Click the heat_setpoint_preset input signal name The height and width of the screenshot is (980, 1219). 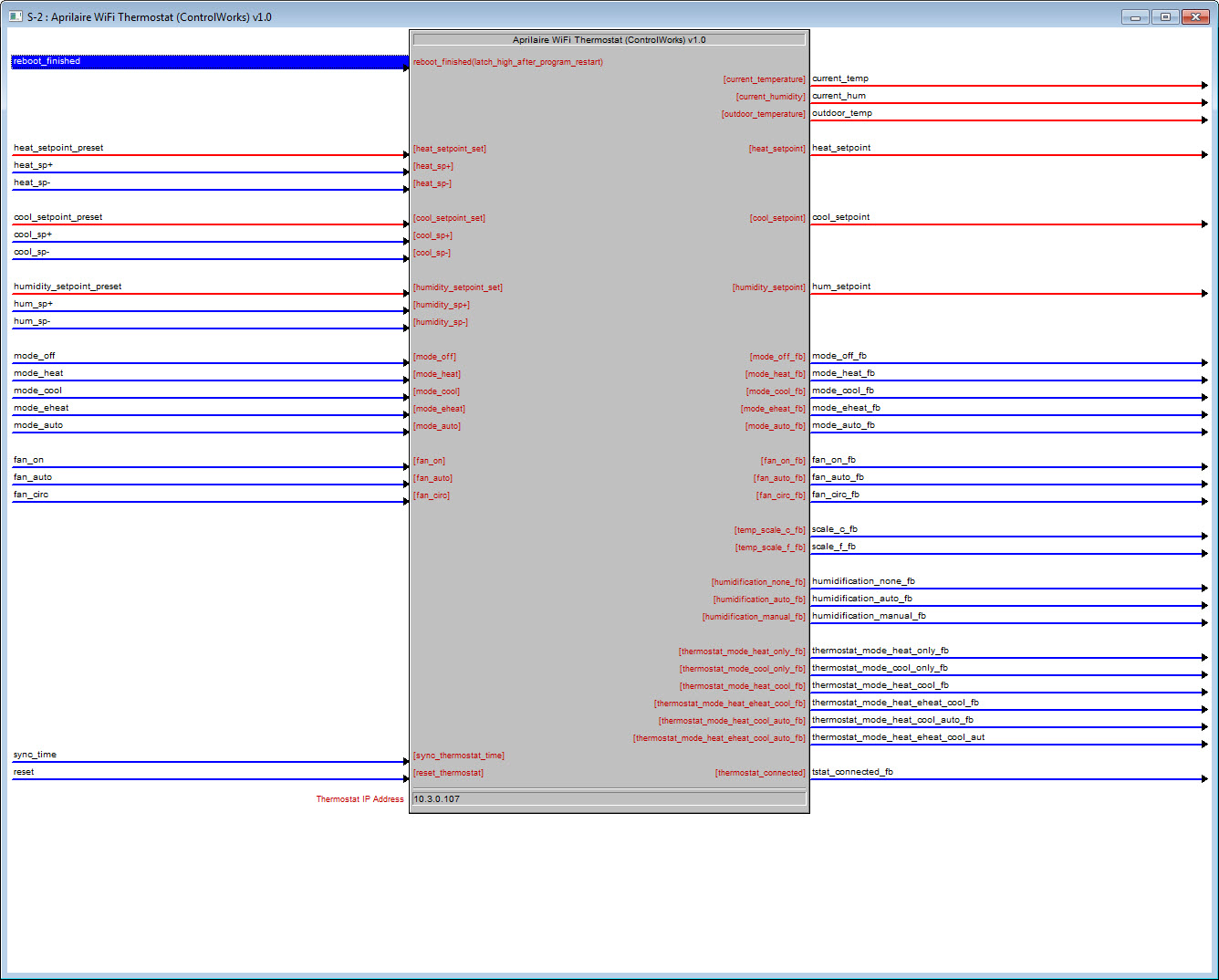[x=58, y=148]
